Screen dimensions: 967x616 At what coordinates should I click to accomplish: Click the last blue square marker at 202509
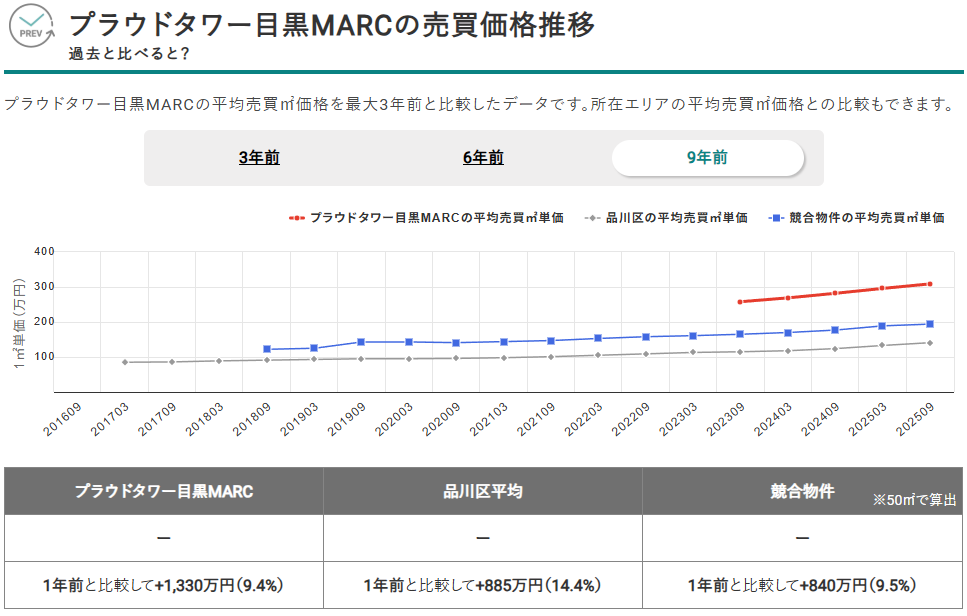point(930,324)
